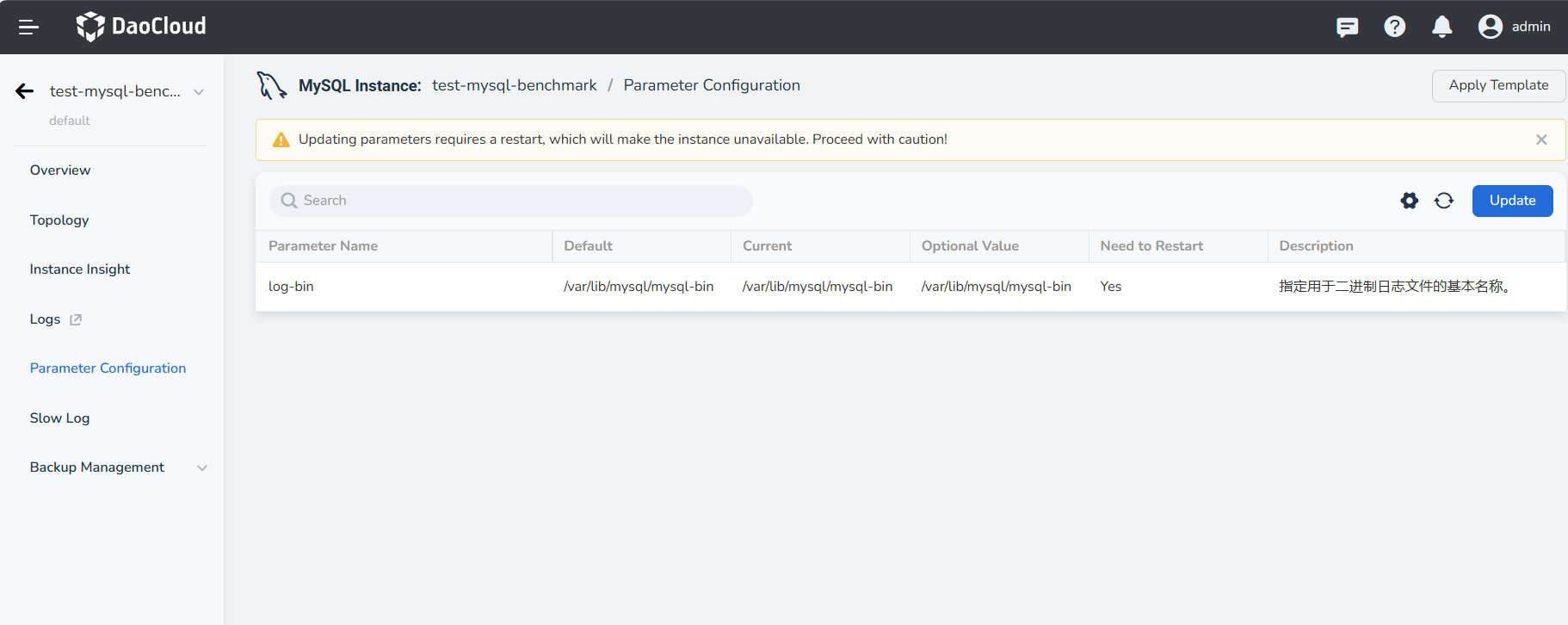Click the DaoCloud logo

point(141,27)
